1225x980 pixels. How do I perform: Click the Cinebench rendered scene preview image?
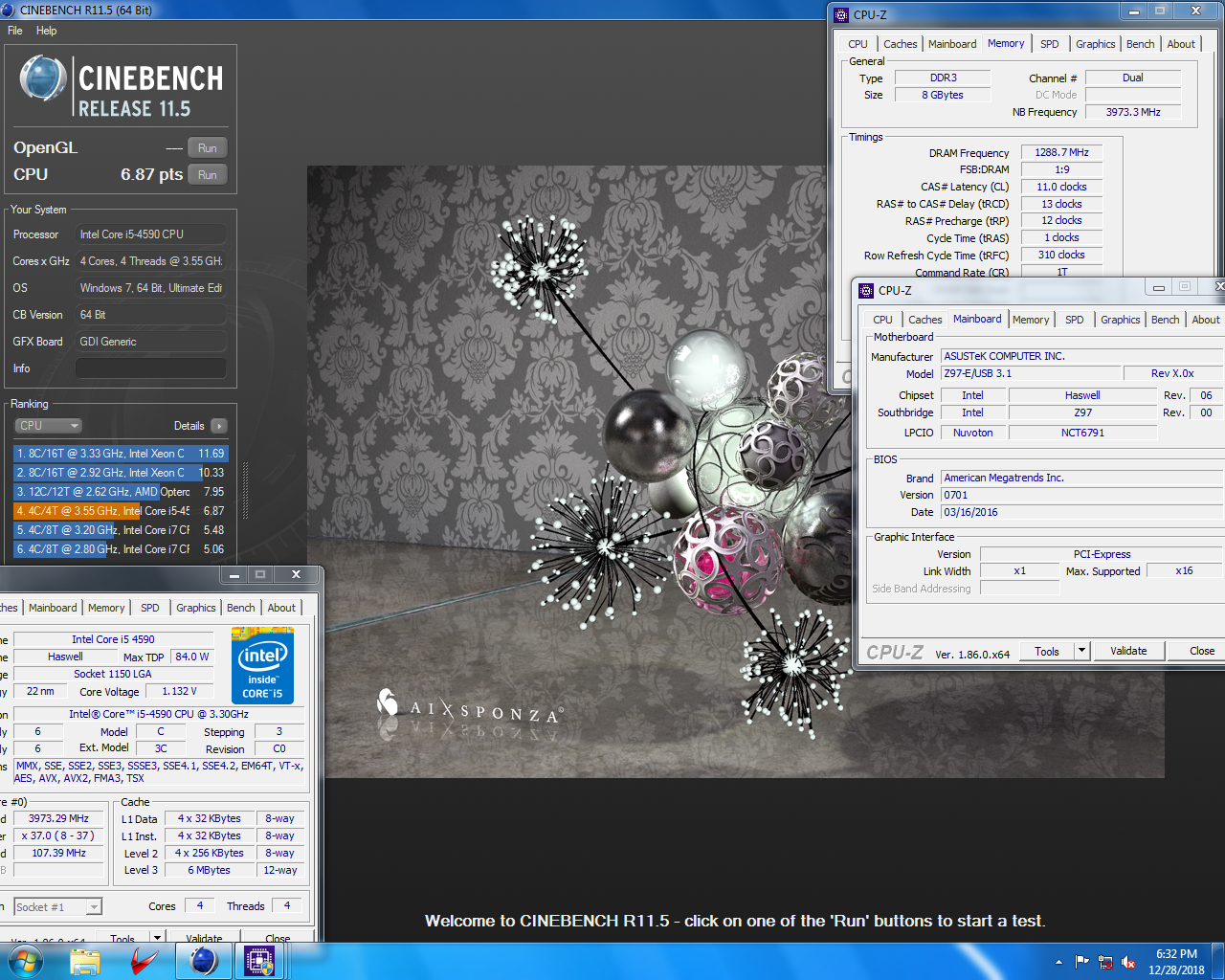pos(735,472)
